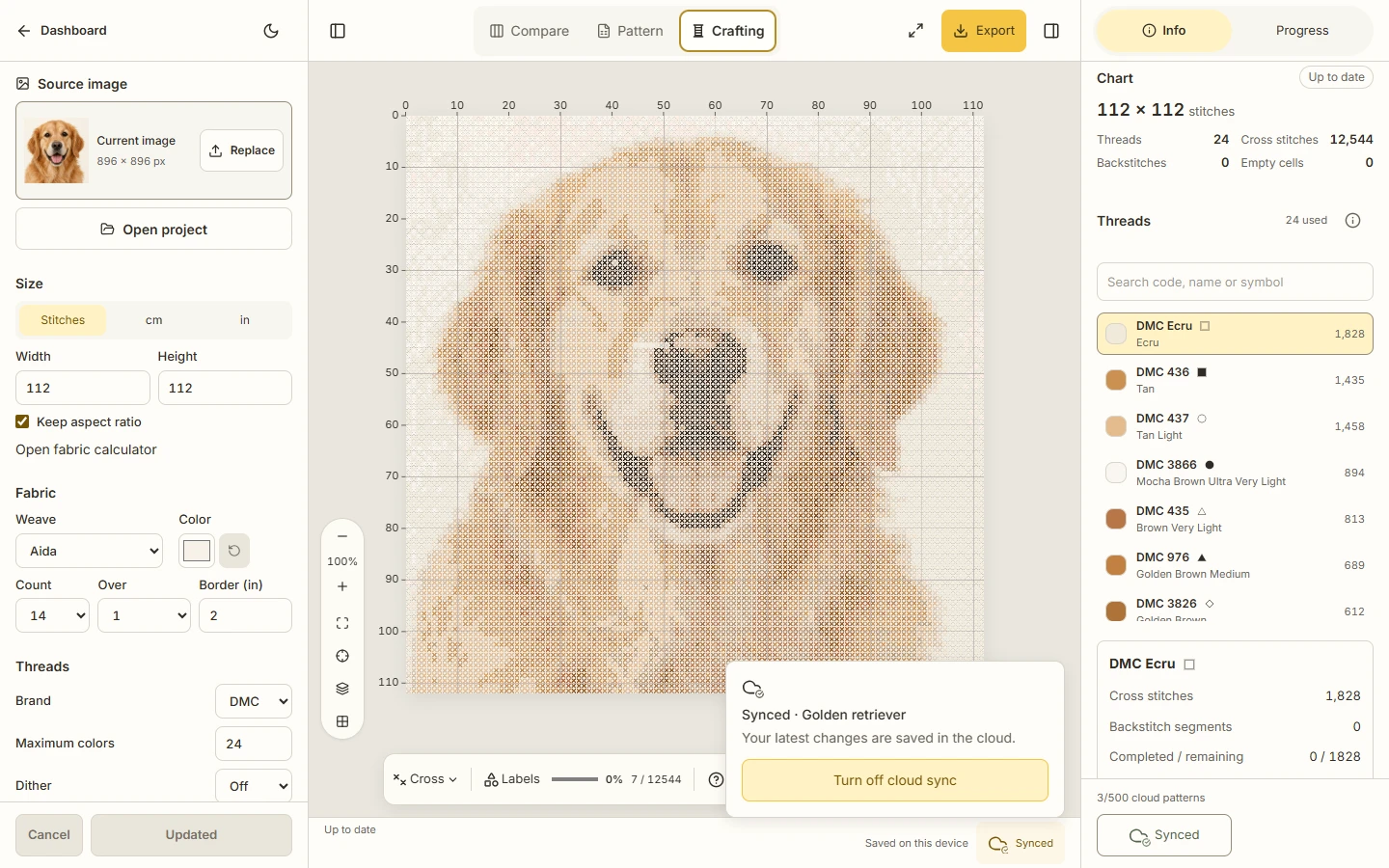The height and width of the screenshot is (868, 1389).
Task: Open the layers icon in zoom toolbar
Action: point(342,689)
